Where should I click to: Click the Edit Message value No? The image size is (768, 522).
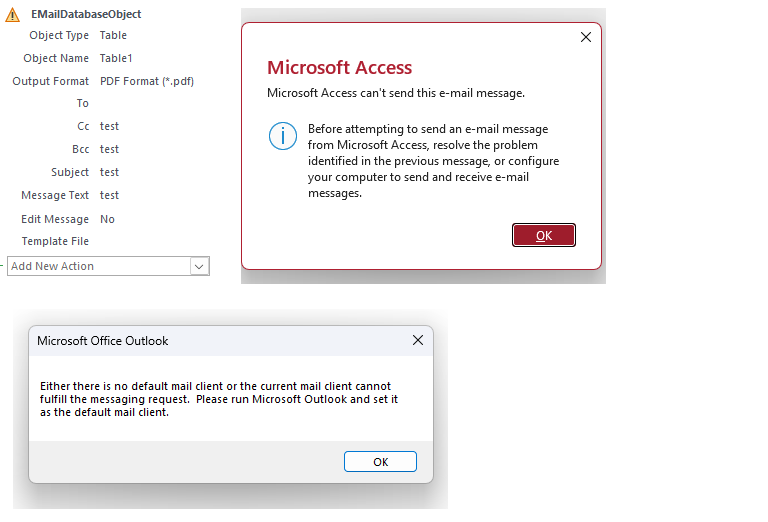(x=107, y=219)
